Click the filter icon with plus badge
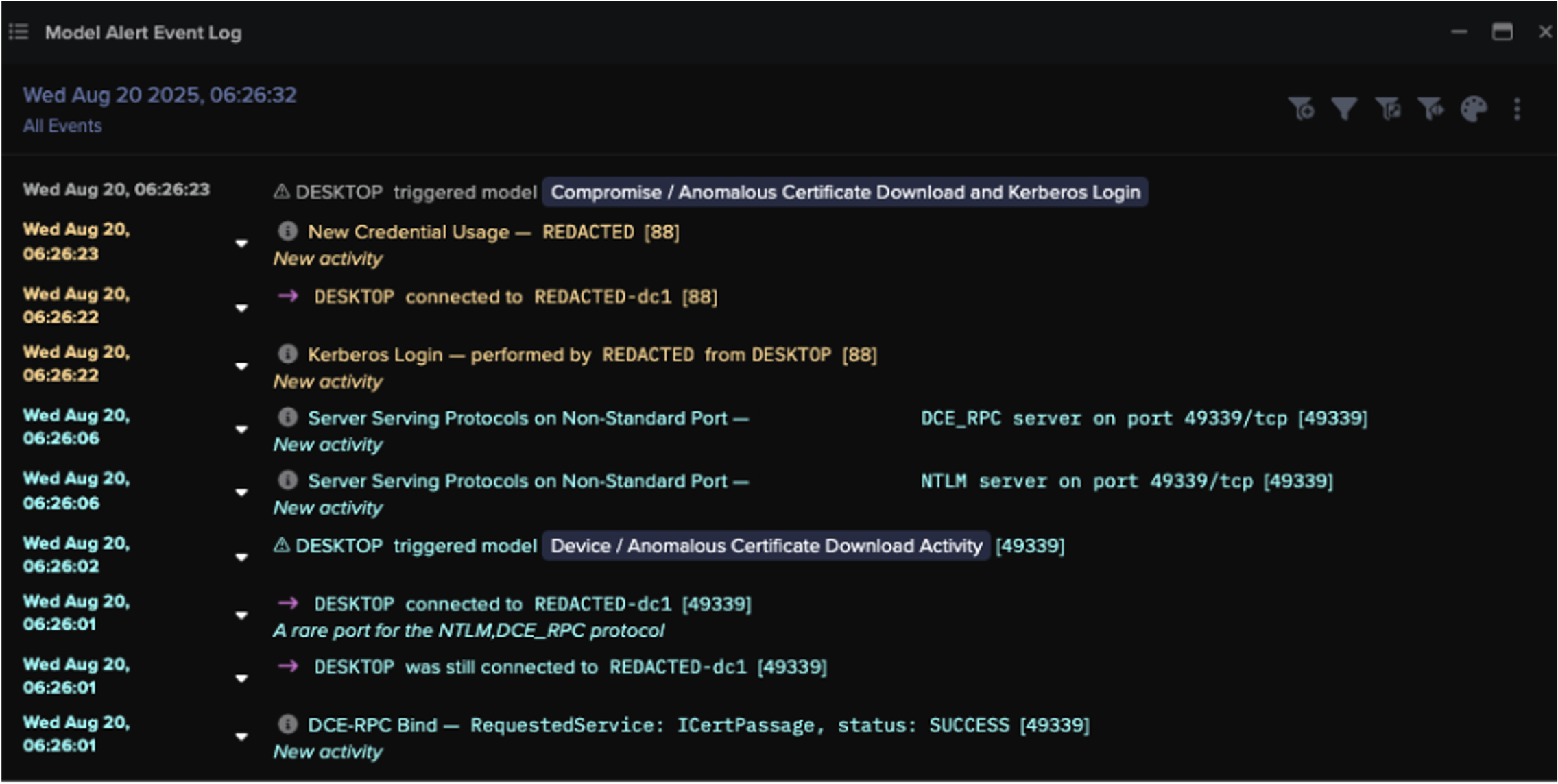This screenshot has width=1558, height=784. coord(1301,109)
